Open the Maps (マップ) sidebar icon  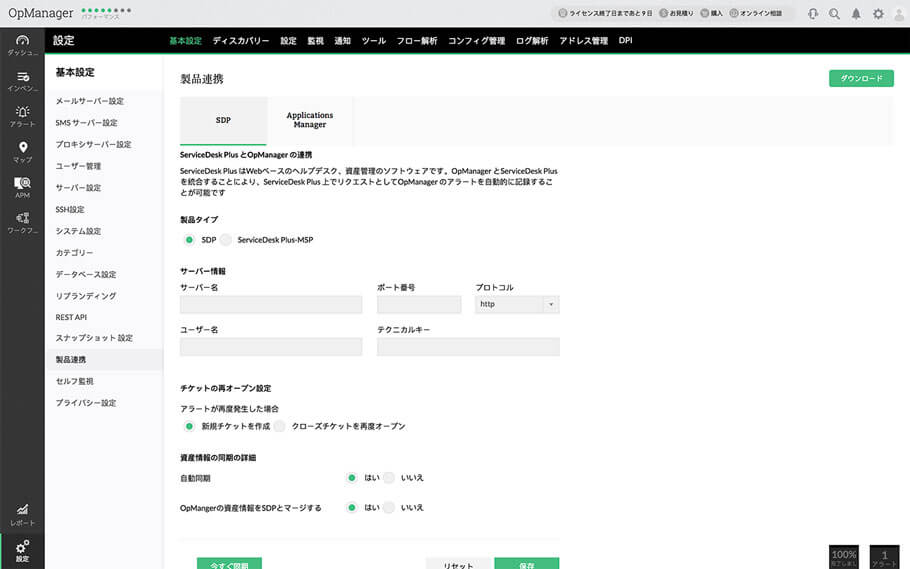pos(22,152)
